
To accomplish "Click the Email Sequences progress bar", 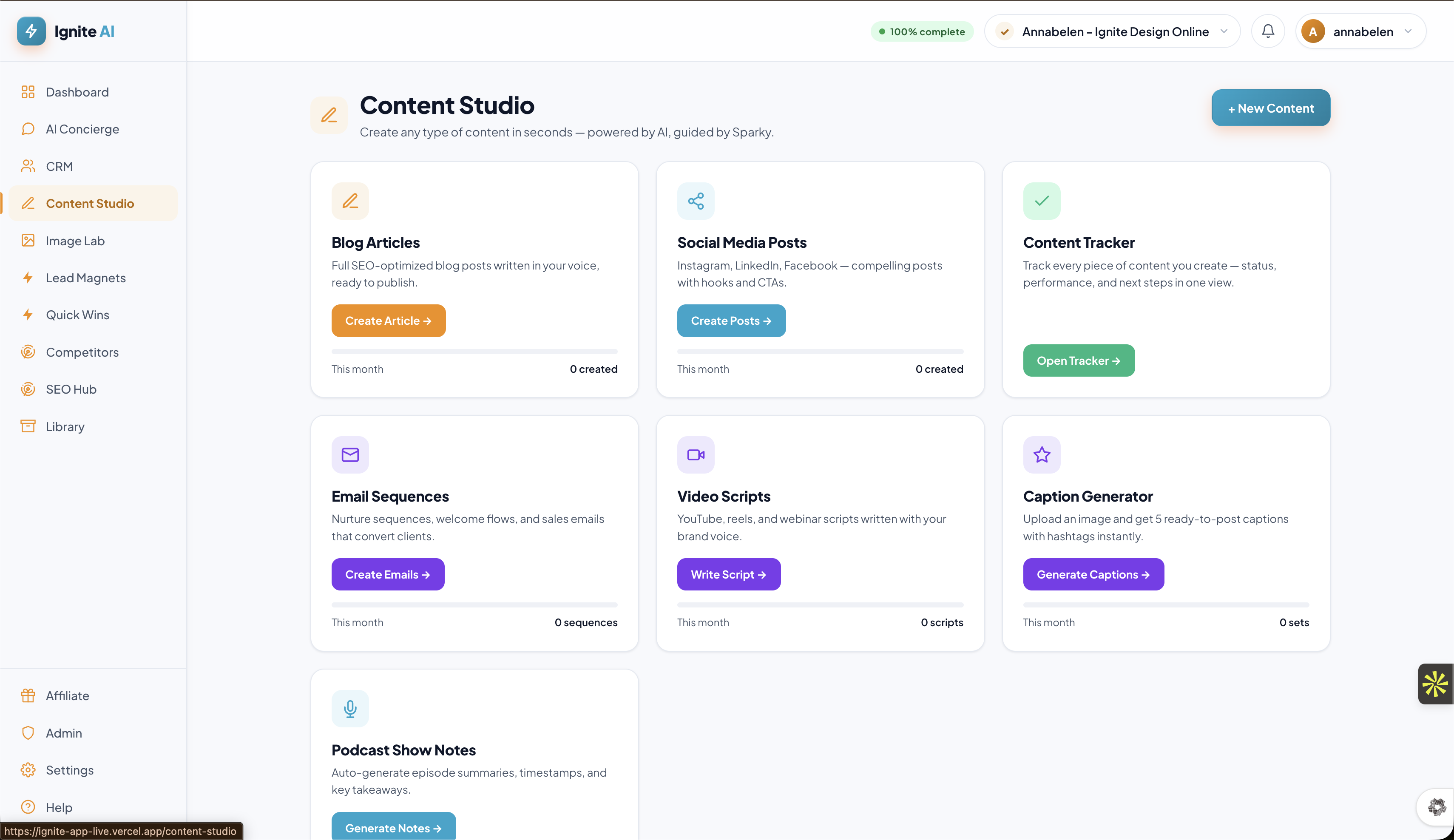I will [x=474, y=605].
